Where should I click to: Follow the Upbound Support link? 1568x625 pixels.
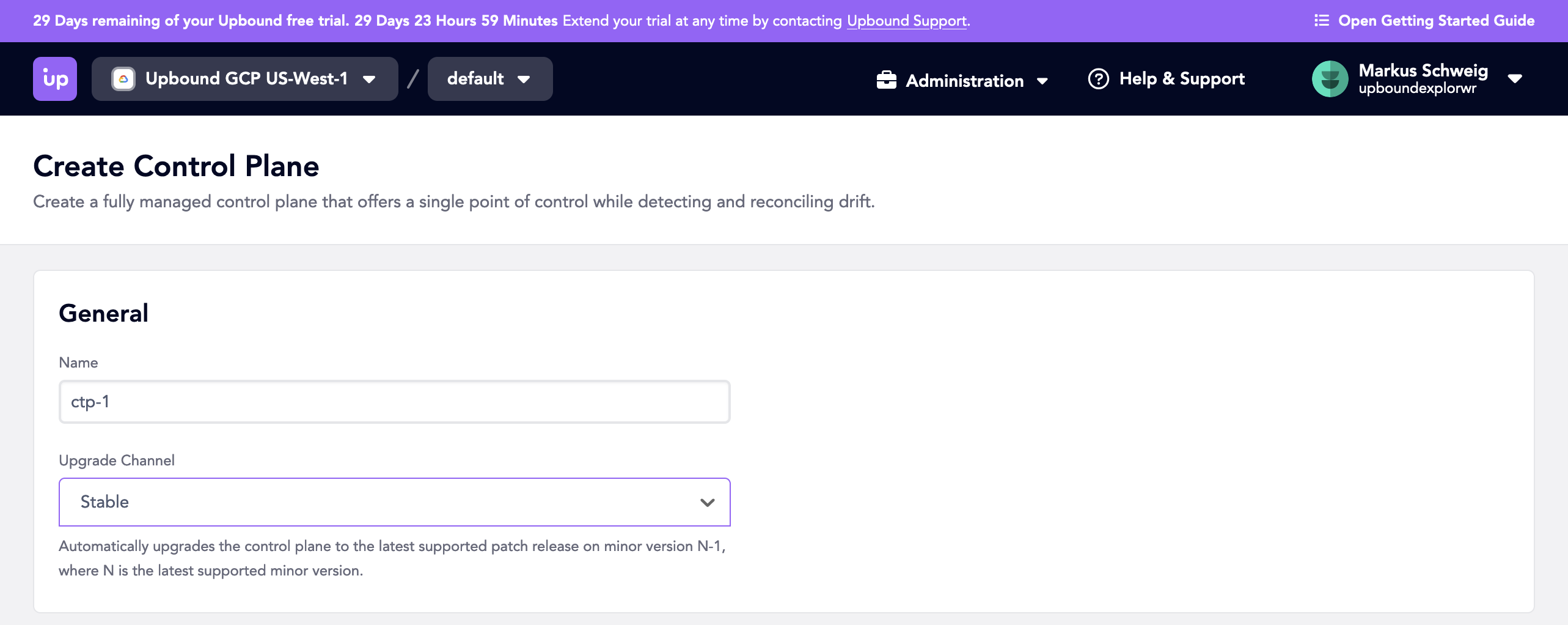coord(907,21)
